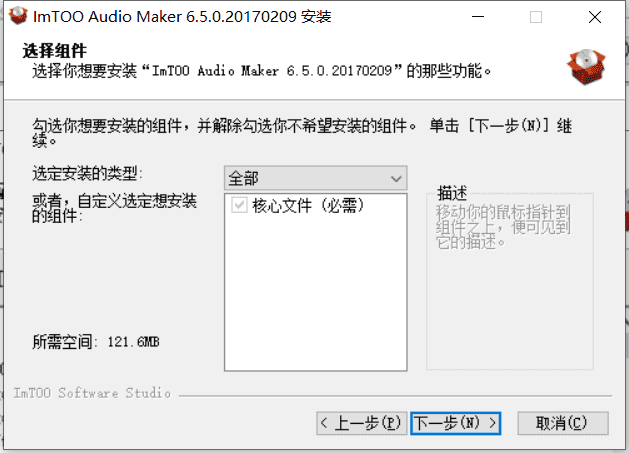Toggle the 核心文件 (必需) checkbox
The image size is (629, 453).
pos(239,205)
